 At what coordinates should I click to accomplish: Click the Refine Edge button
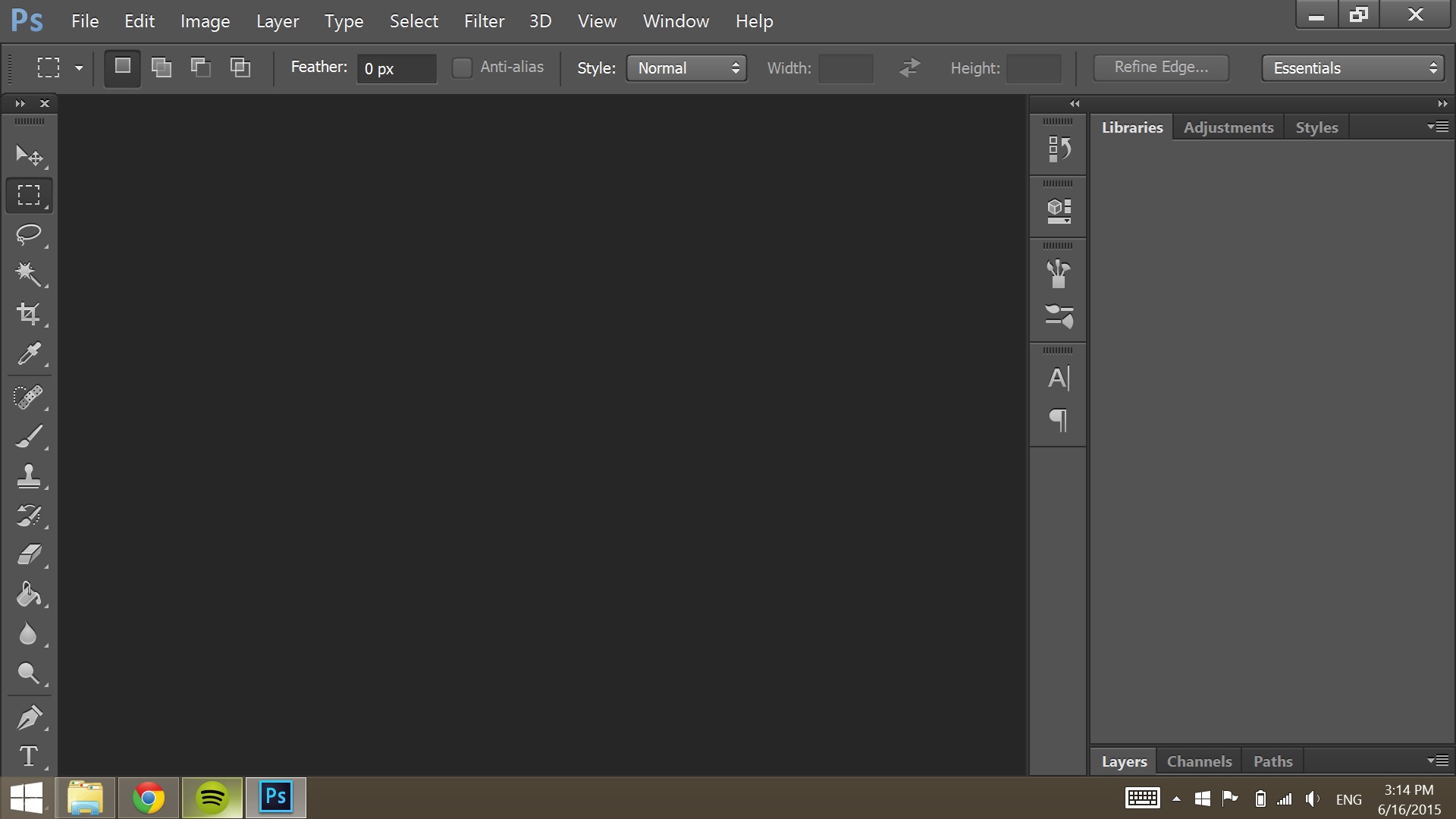(1161, 67)
